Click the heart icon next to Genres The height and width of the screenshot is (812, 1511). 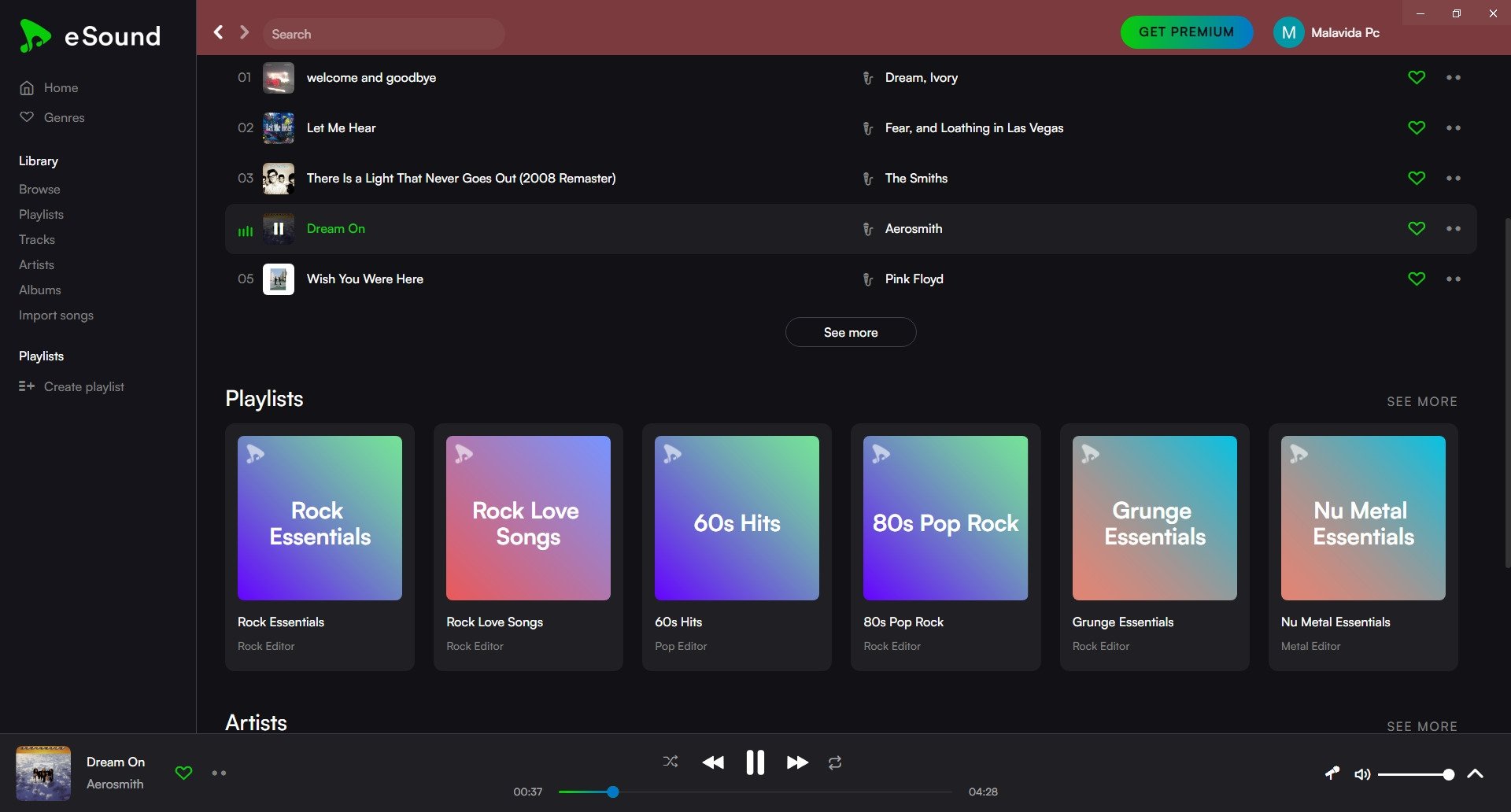27,116
